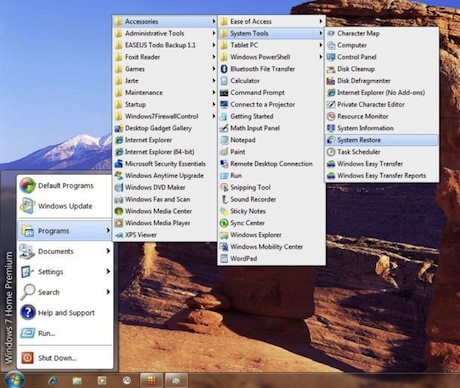This screenshot has height=388, width=460.
Task: Open Character Map icon in System Tools
Action: pyautogui.click(x=331, y=33)
